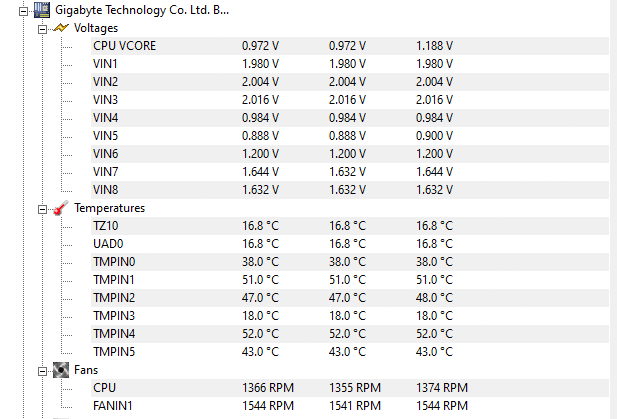617x419 pixels.
Task: Click the Voltages lightning icon
Action: pos(61,28)
